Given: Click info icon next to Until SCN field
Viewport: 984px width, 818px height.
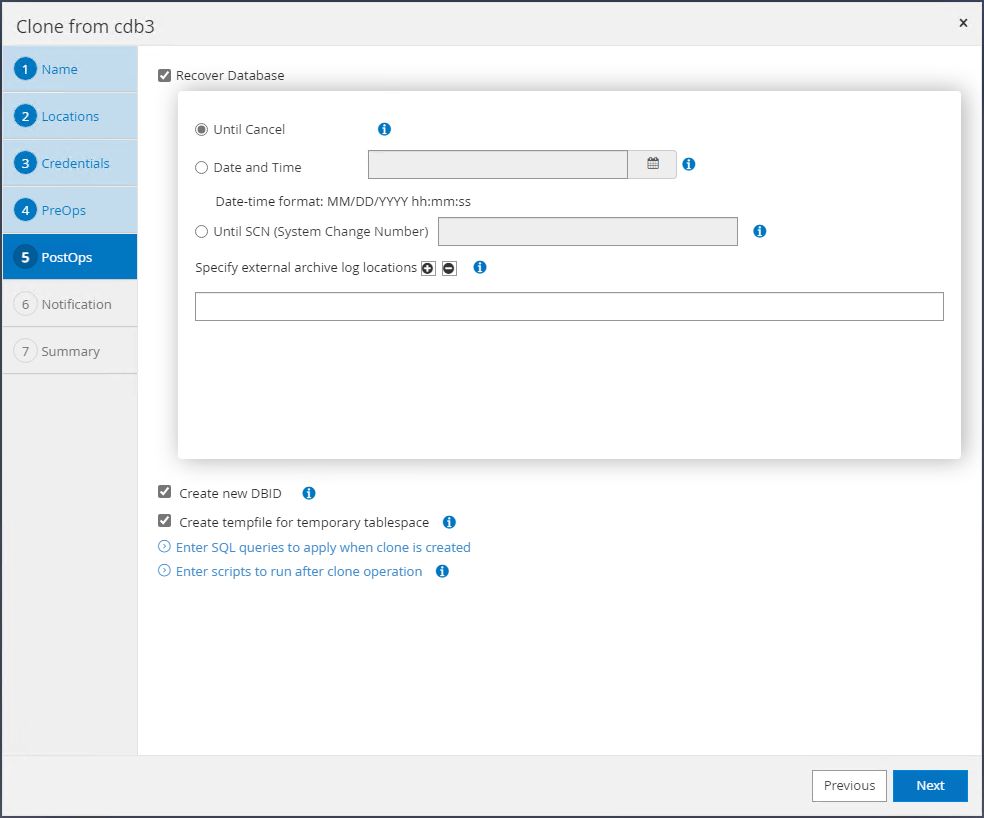Looking at the screenshot, I should coord(759,231).
